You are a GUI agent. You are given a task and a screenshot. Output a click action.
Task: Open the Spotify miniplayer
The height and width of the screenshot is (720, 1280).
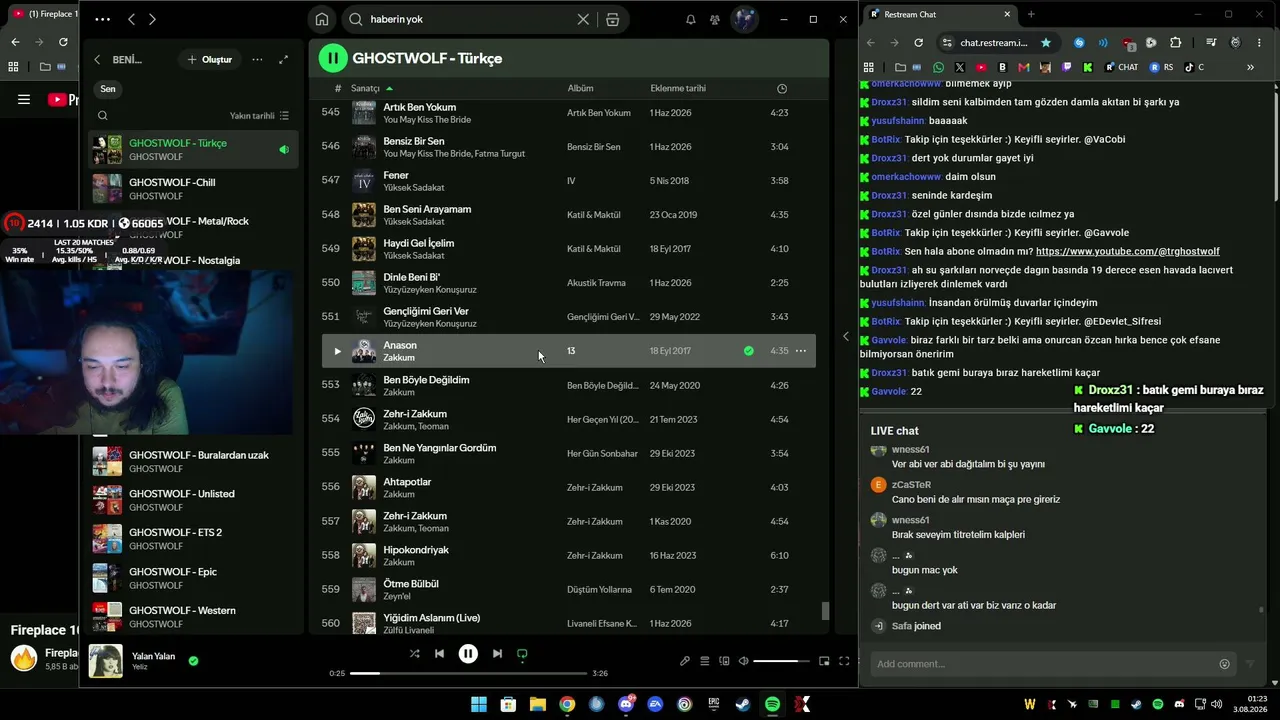click(824, 661)
